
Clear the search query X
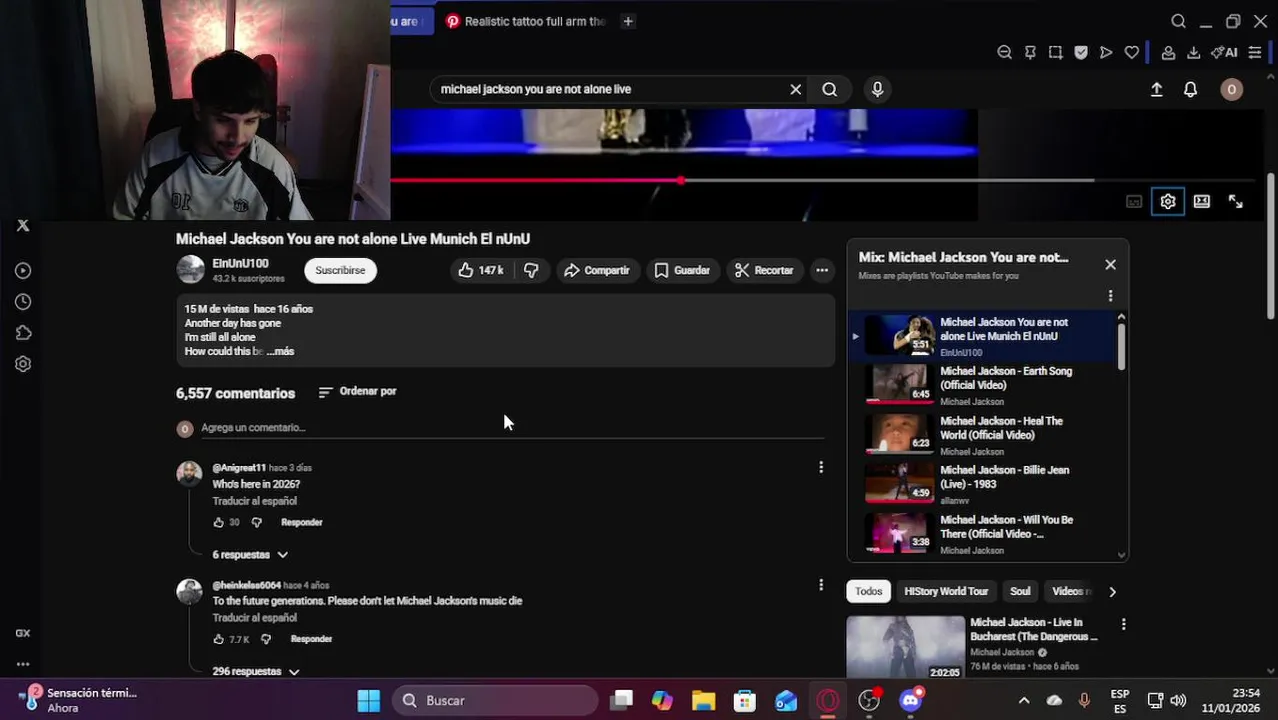(x=796, y=89)
